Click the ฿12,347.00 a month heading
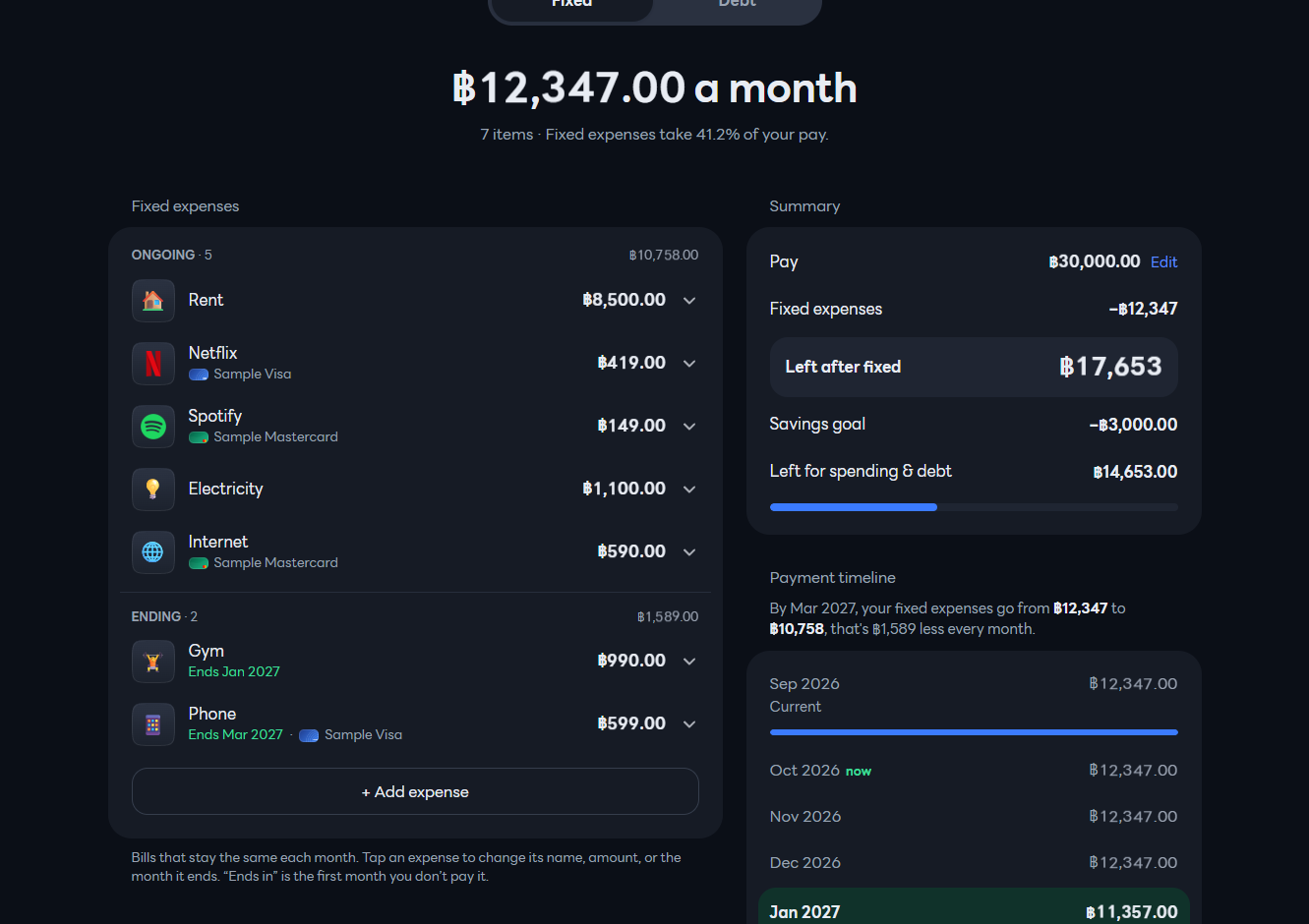 click(x=655, y=88)
